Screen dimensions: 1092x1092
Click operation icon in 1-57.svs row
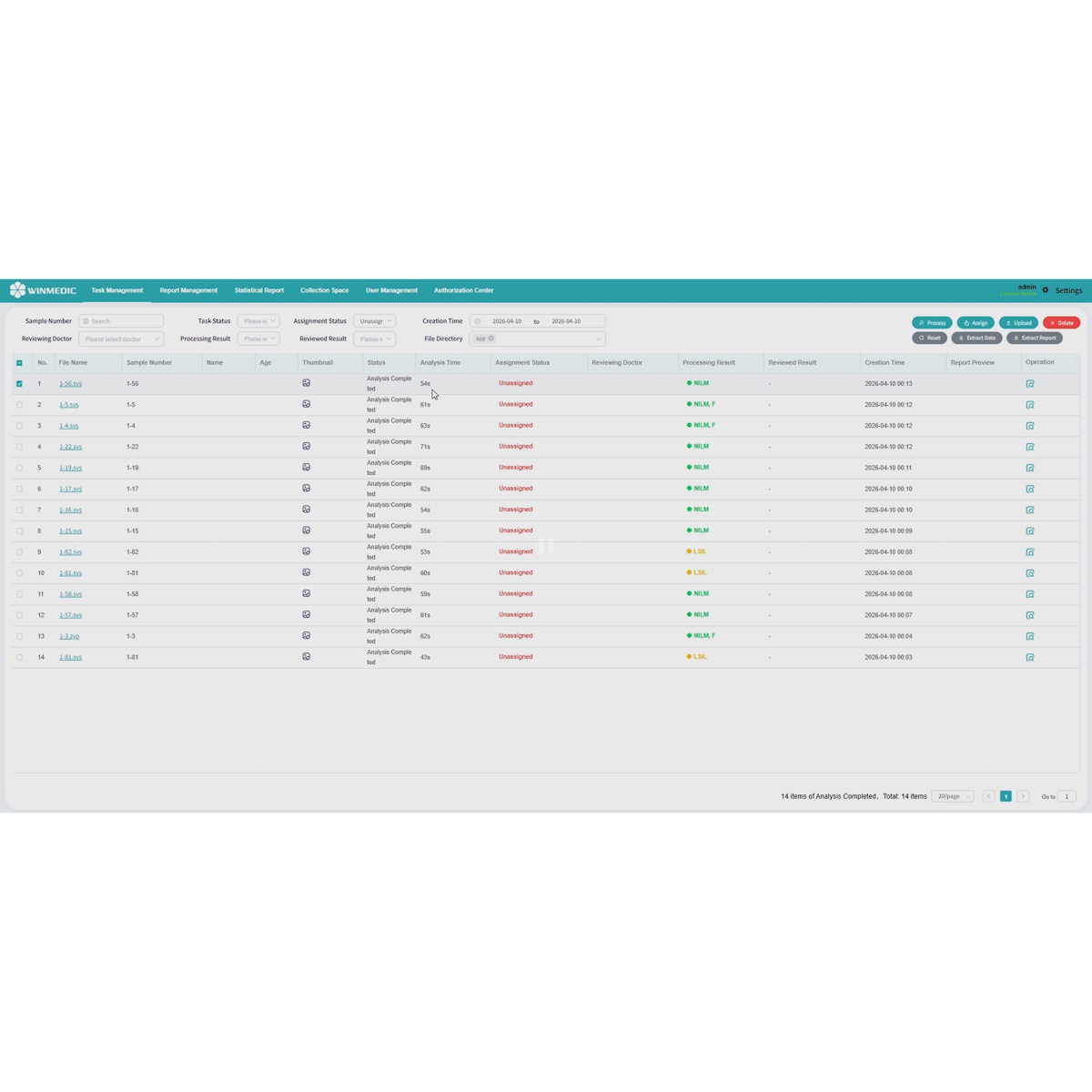pyautogui.click(x=1030, y=615)
